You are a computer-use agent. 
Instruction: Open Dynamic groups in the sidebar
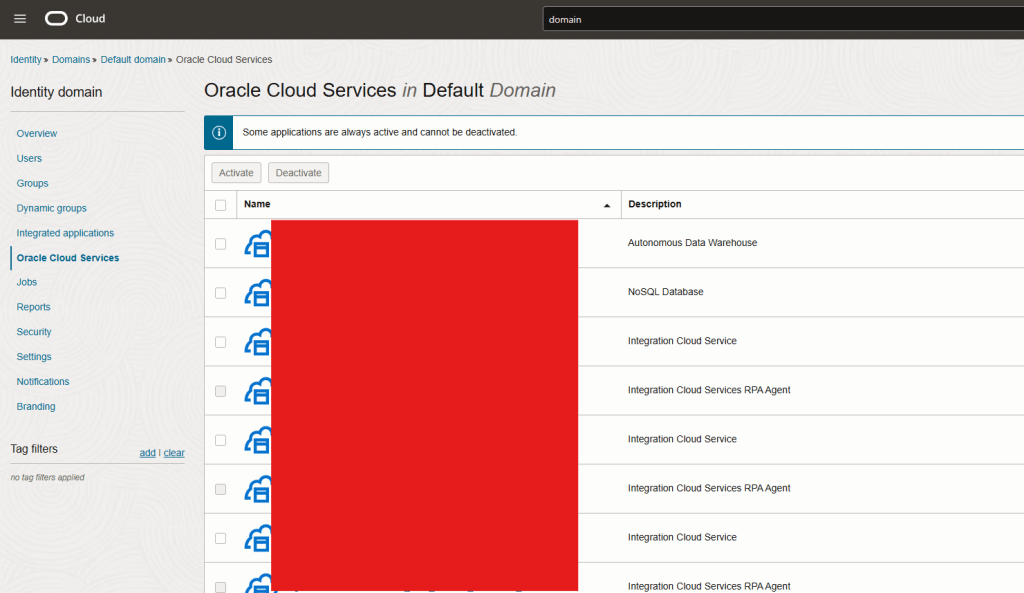click(x=51, y=208)
